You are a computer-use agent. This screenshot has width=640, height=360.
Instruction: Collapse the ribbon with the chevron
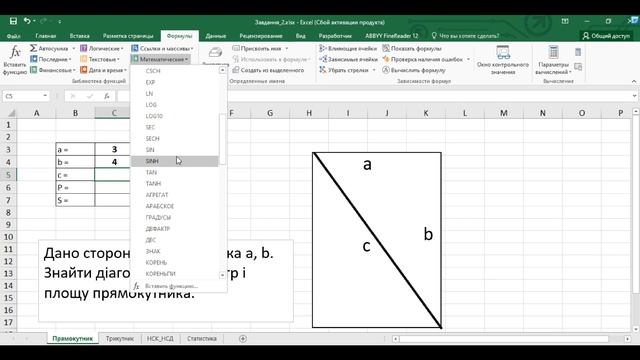633,81
